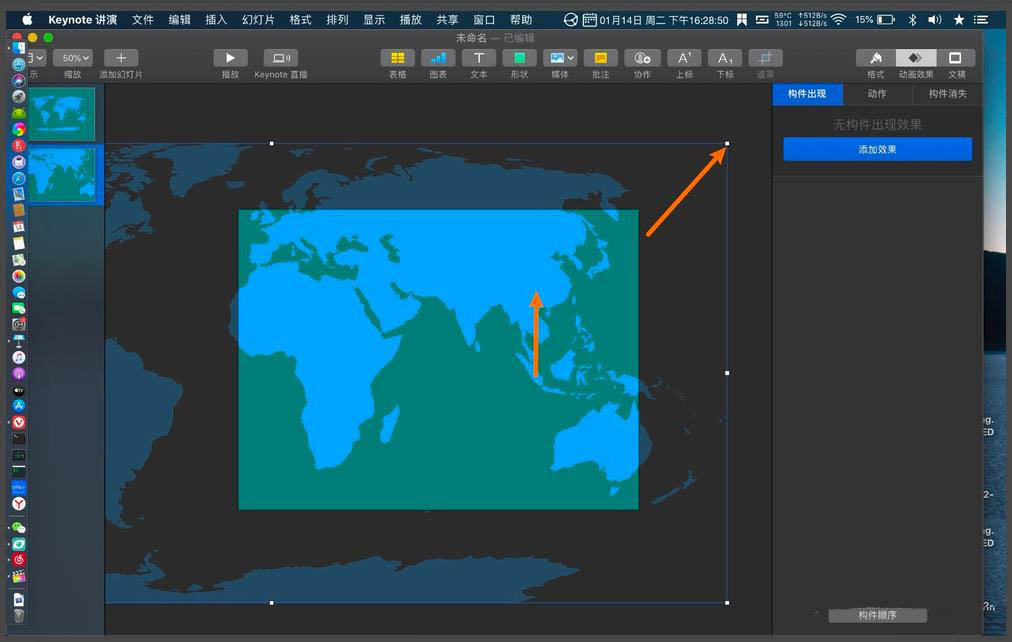Select the teal world map image on canvas
Viewport: 1012px width, 642px height.
[x=438, y=359]
